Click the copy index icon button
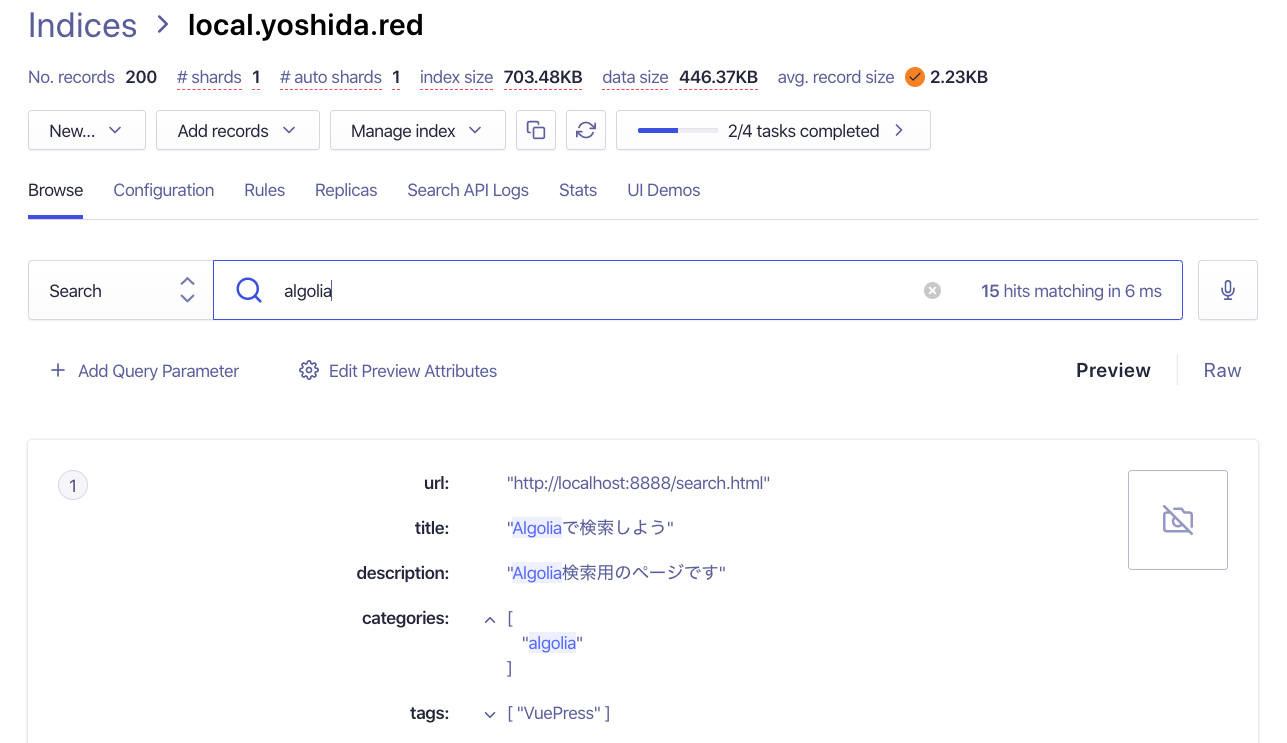1287x743 pixels. click(x=536, y=130)
